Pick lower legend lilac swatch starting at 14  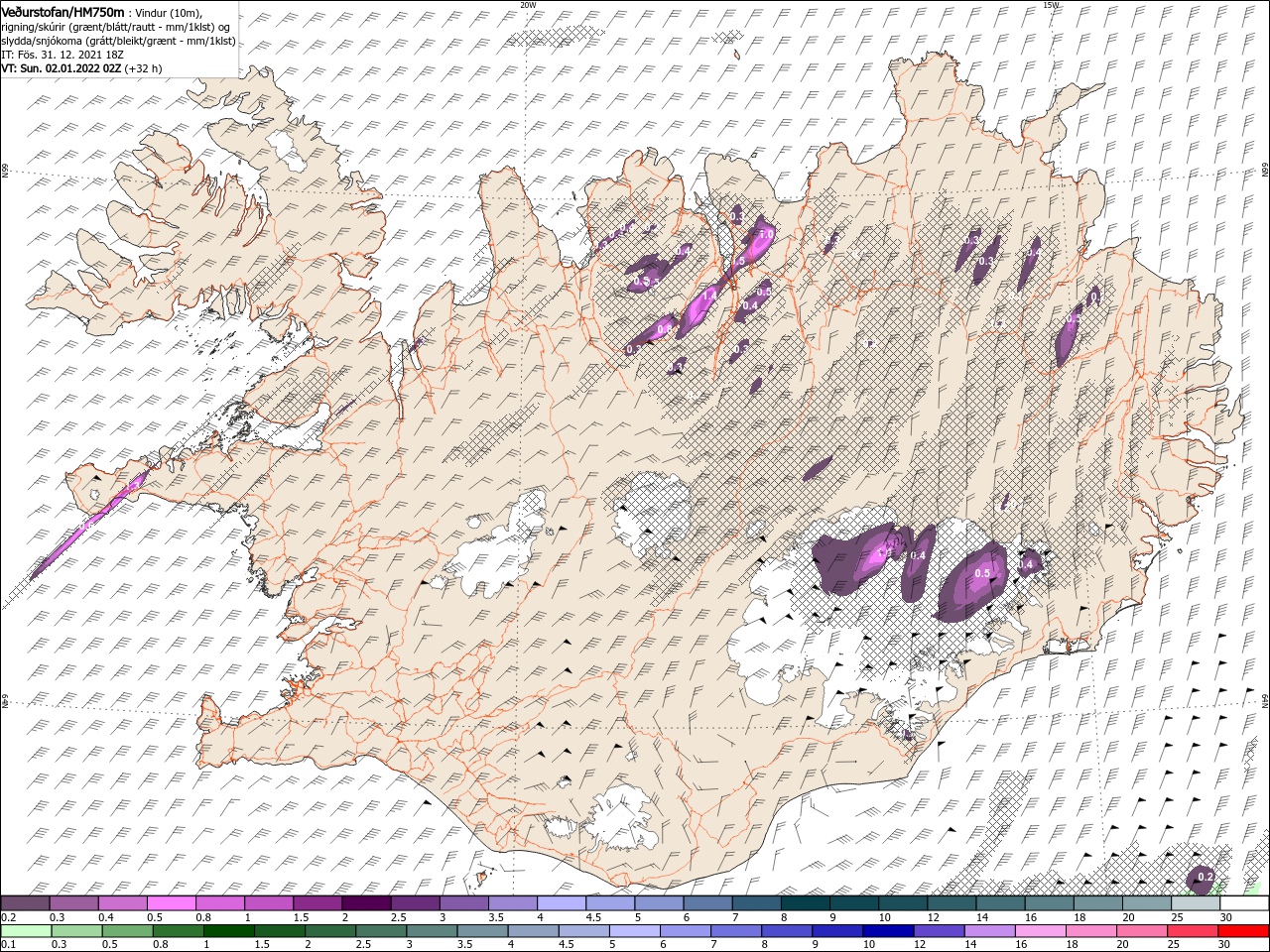[989, 931]
